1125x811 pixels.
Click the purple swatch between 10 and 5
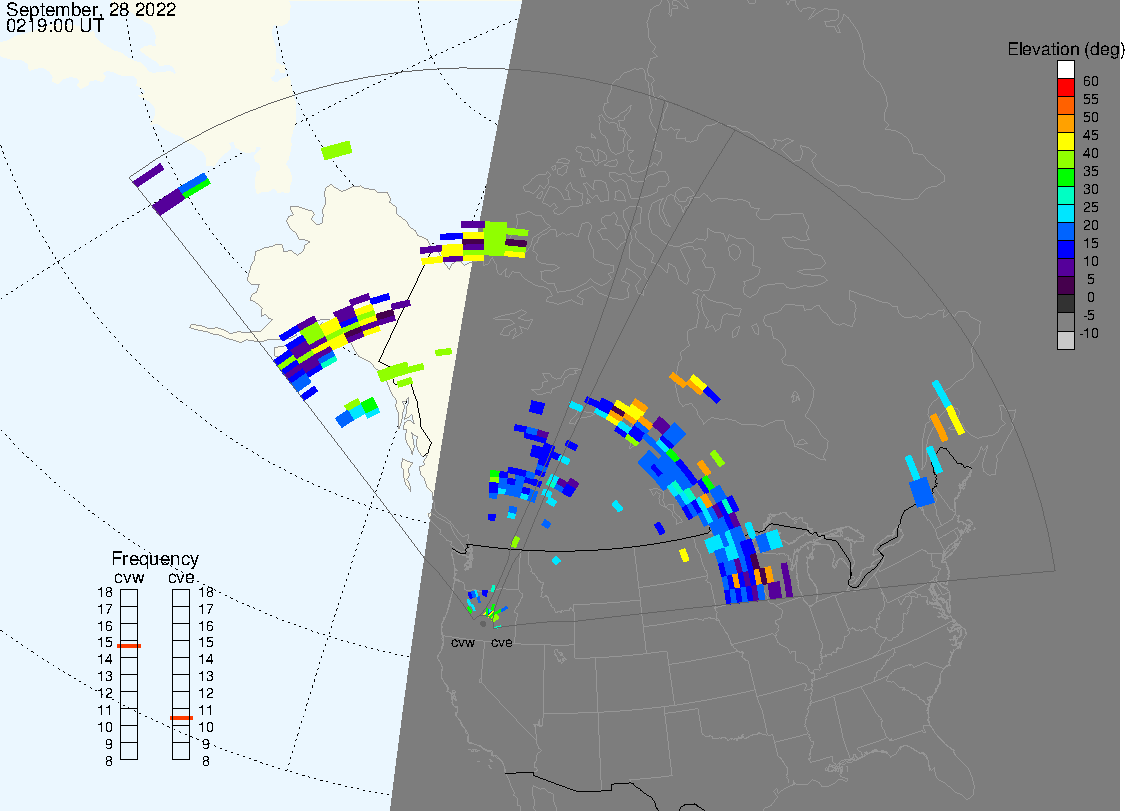[1065, 268]
